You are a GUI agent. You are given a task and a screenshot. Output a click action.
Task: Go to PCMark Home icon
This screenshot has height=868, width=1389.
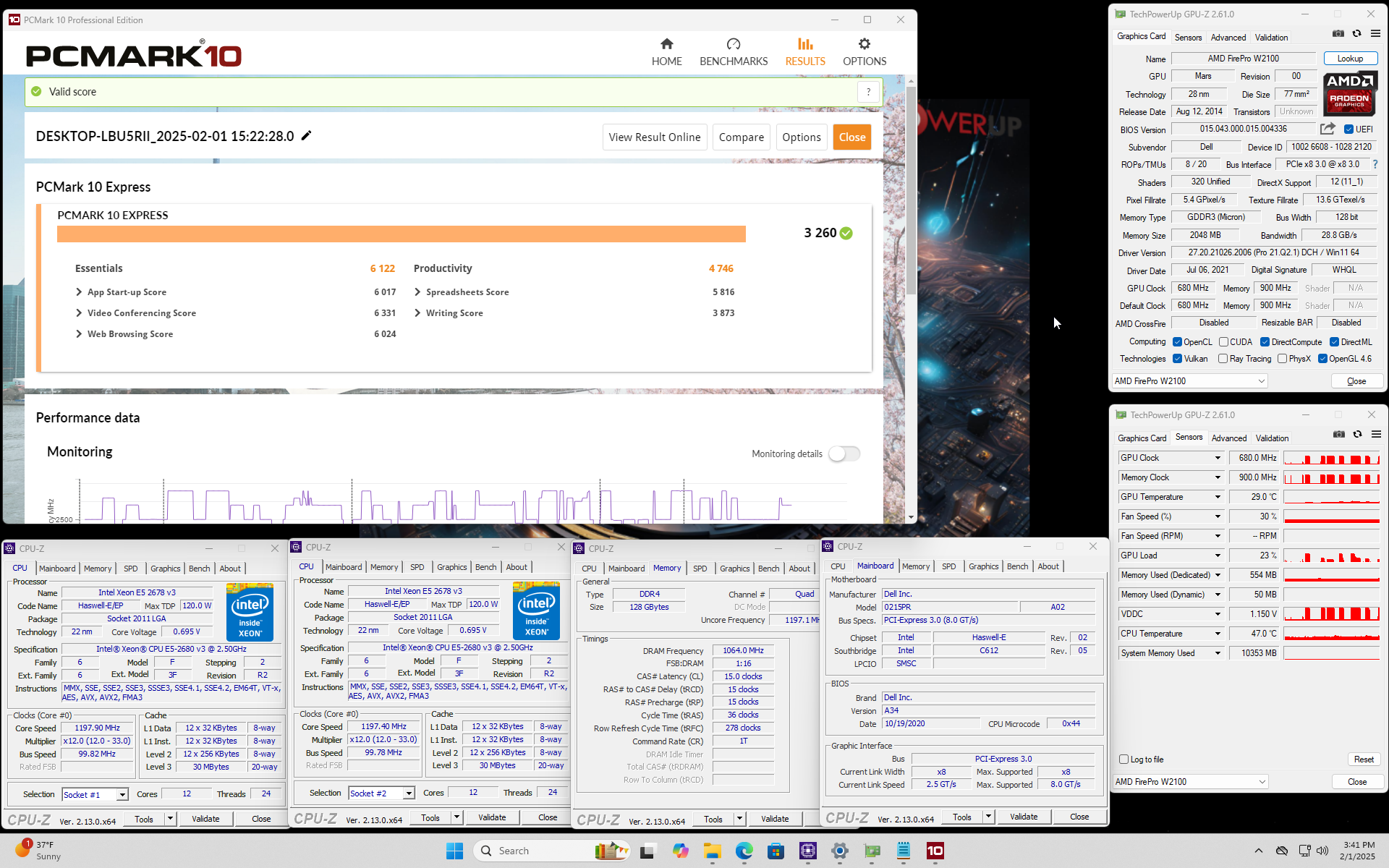tap(666, 44)
